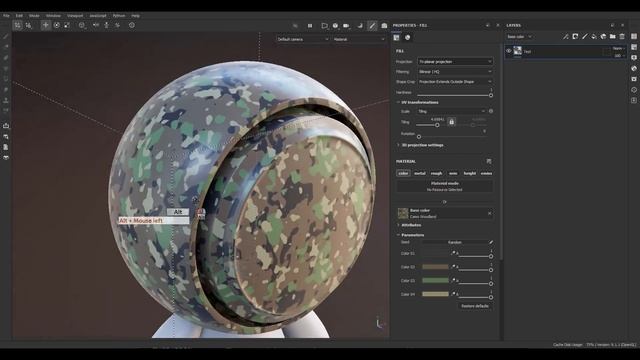Viewport: 640px width, 360px height.
Task: Open the Color 03 green swatch
Action: click(x=435, y=280)
